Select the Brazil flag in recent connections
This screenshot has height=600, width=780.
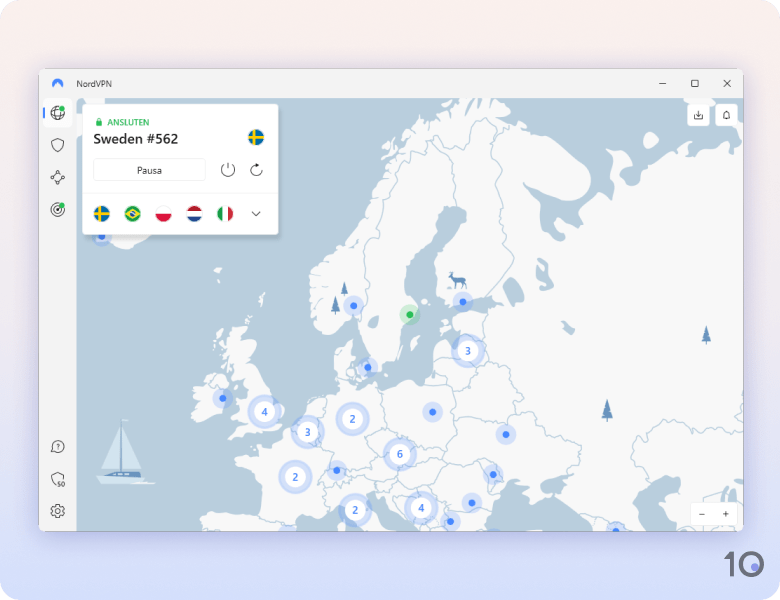(x=133, y=214)
